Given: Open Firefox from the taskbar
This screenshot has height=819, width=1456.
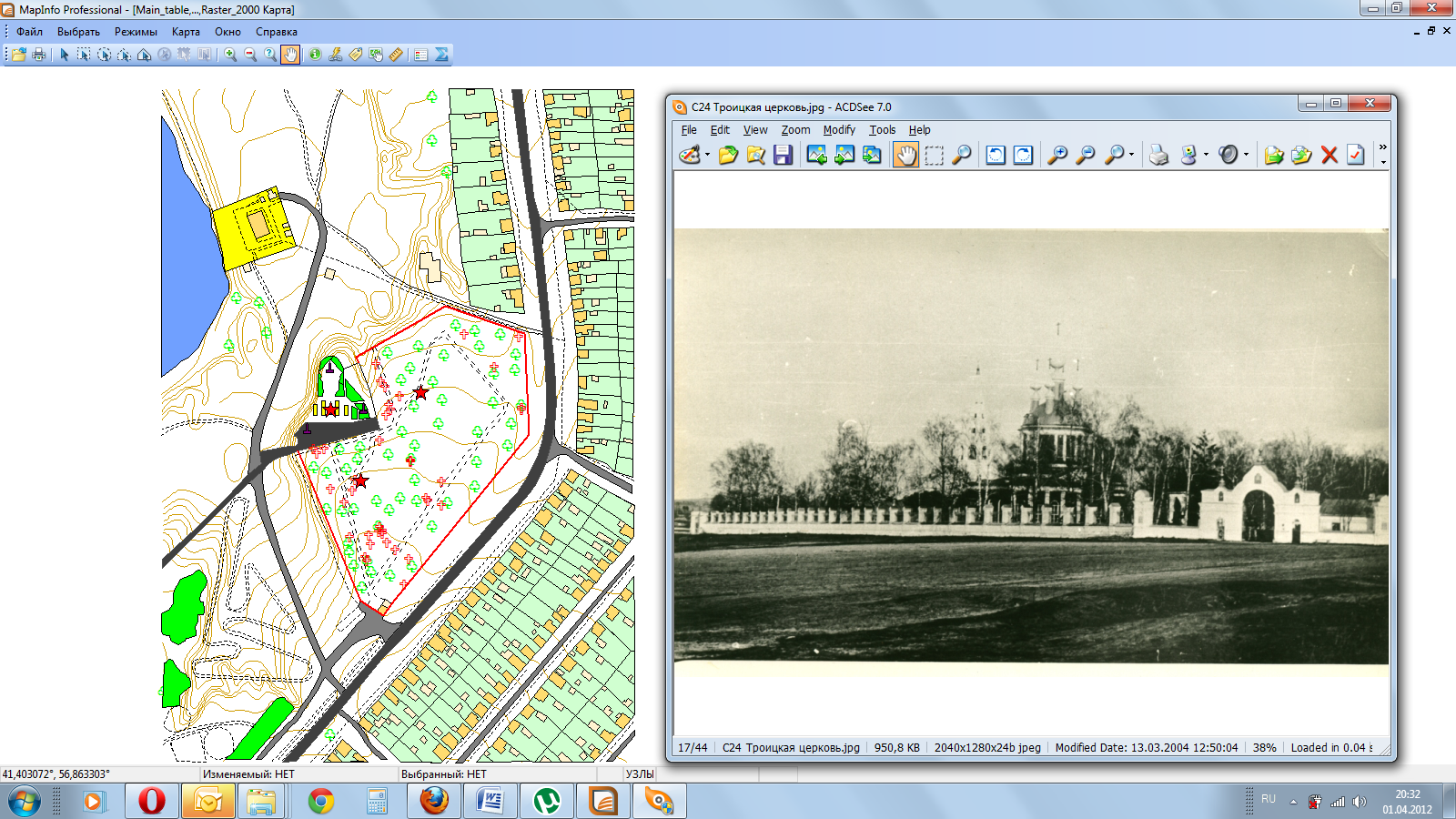Looking at the screenshot, I should pos(434,802).
